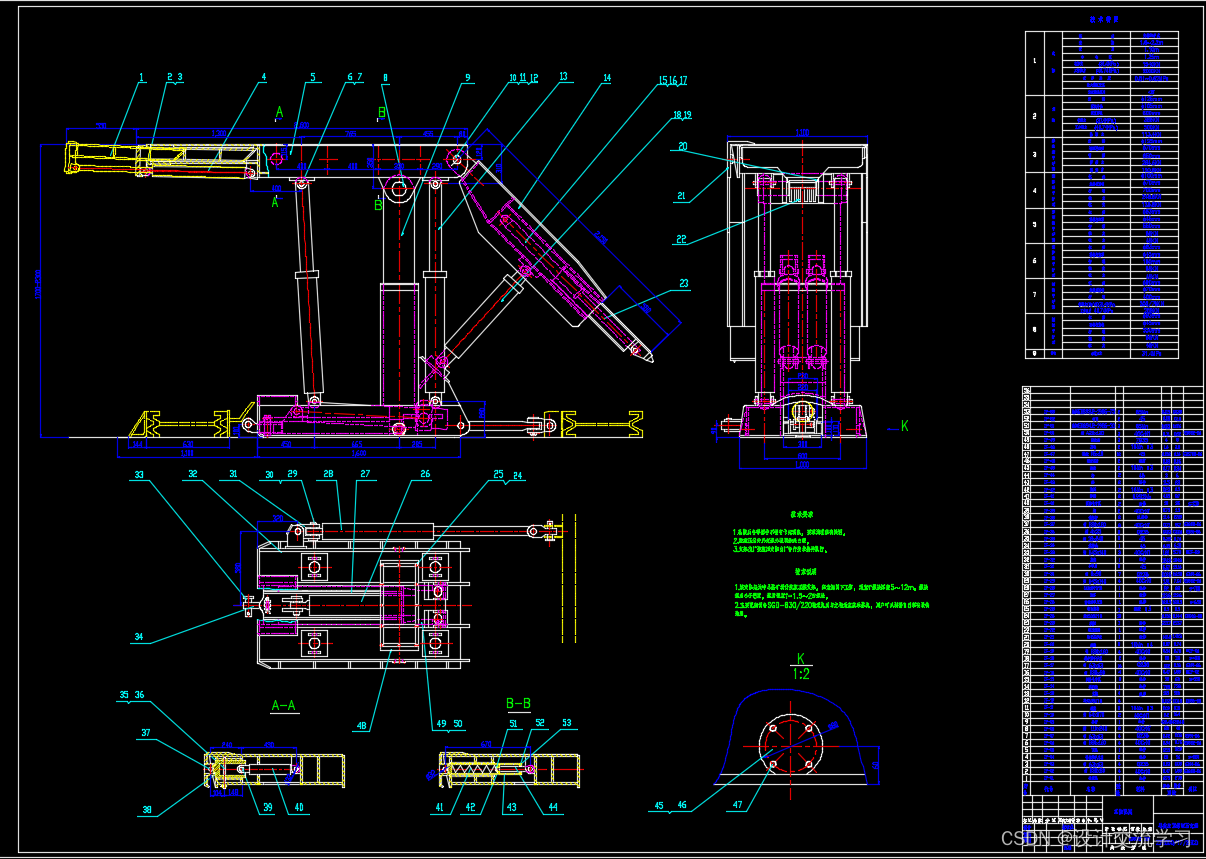Select callout number 13 above the side view

563,77
